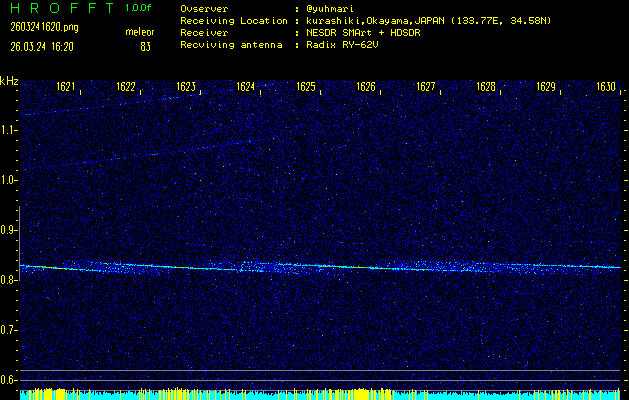Click time marker 1624
The width and height of the screenshot is (629, 400).
click(246, 87)
